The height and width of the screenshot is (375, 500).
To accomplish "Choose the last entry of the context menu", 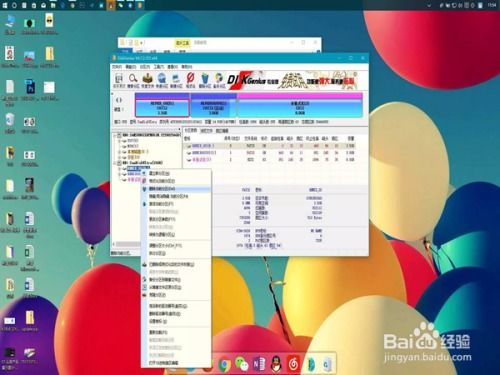I will (176, 363).
